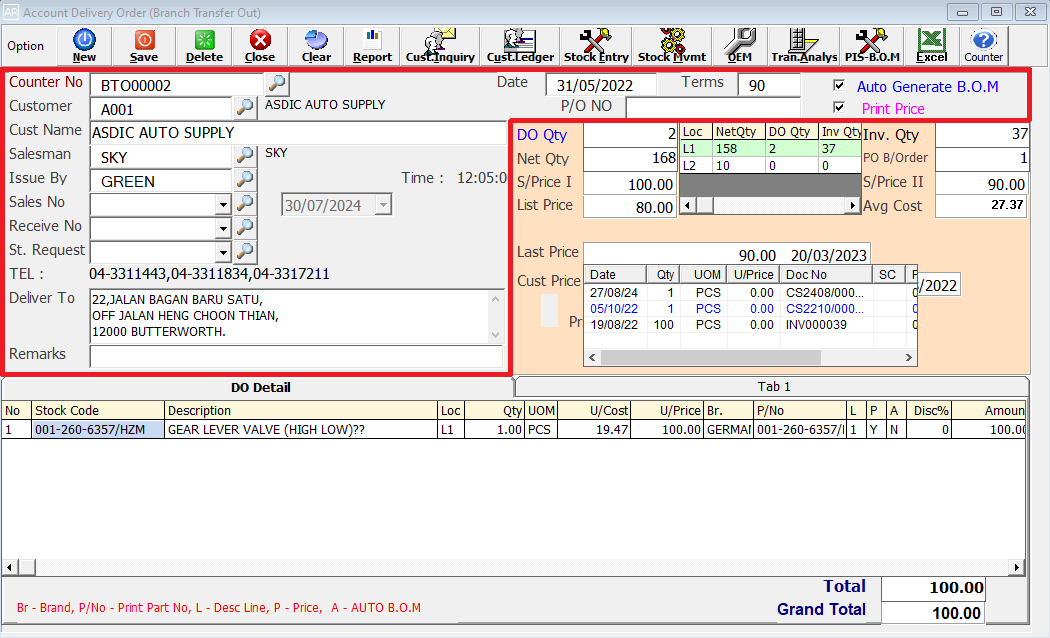Toggle the Auto Generate B.O.M checkbox

(x=838, y=85)
